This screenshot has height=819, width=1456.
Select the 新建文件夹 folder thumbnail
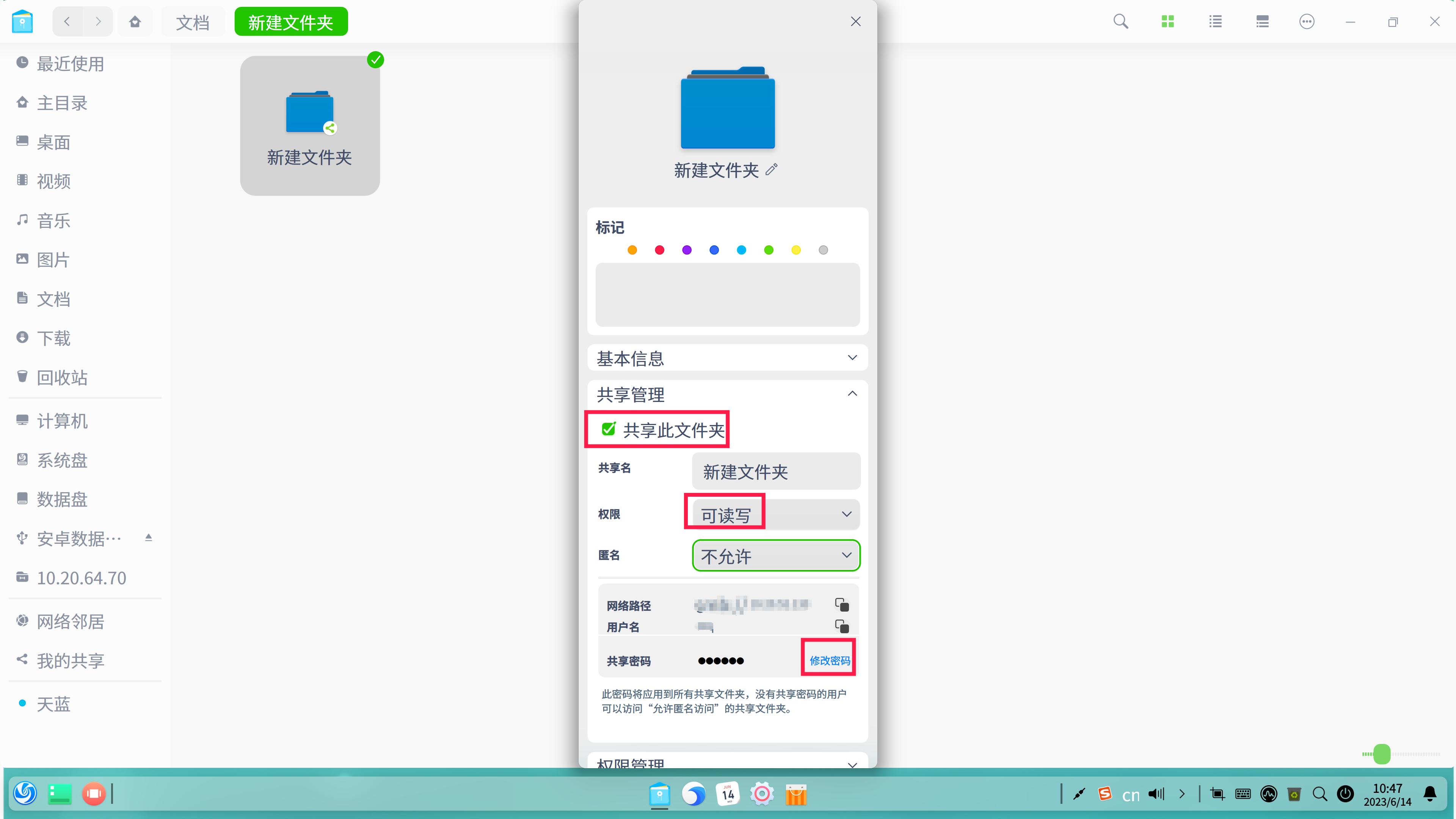310,126
